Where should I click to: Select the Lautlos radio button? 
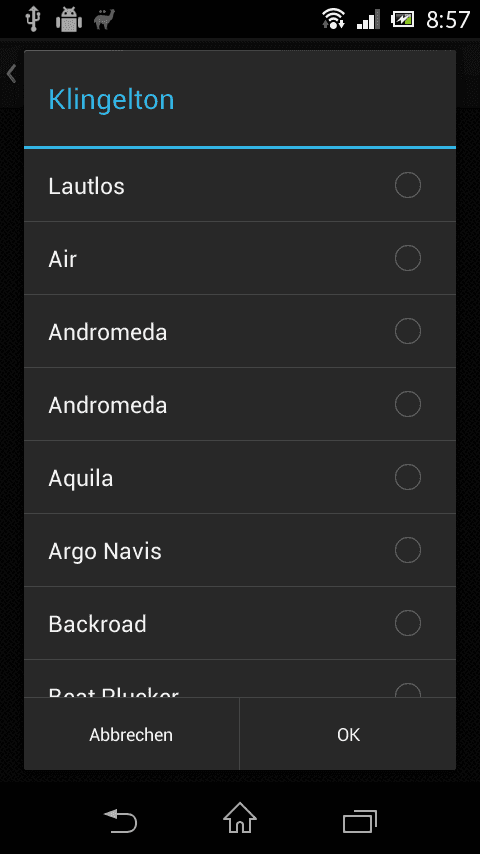click(x=408, y=185)
